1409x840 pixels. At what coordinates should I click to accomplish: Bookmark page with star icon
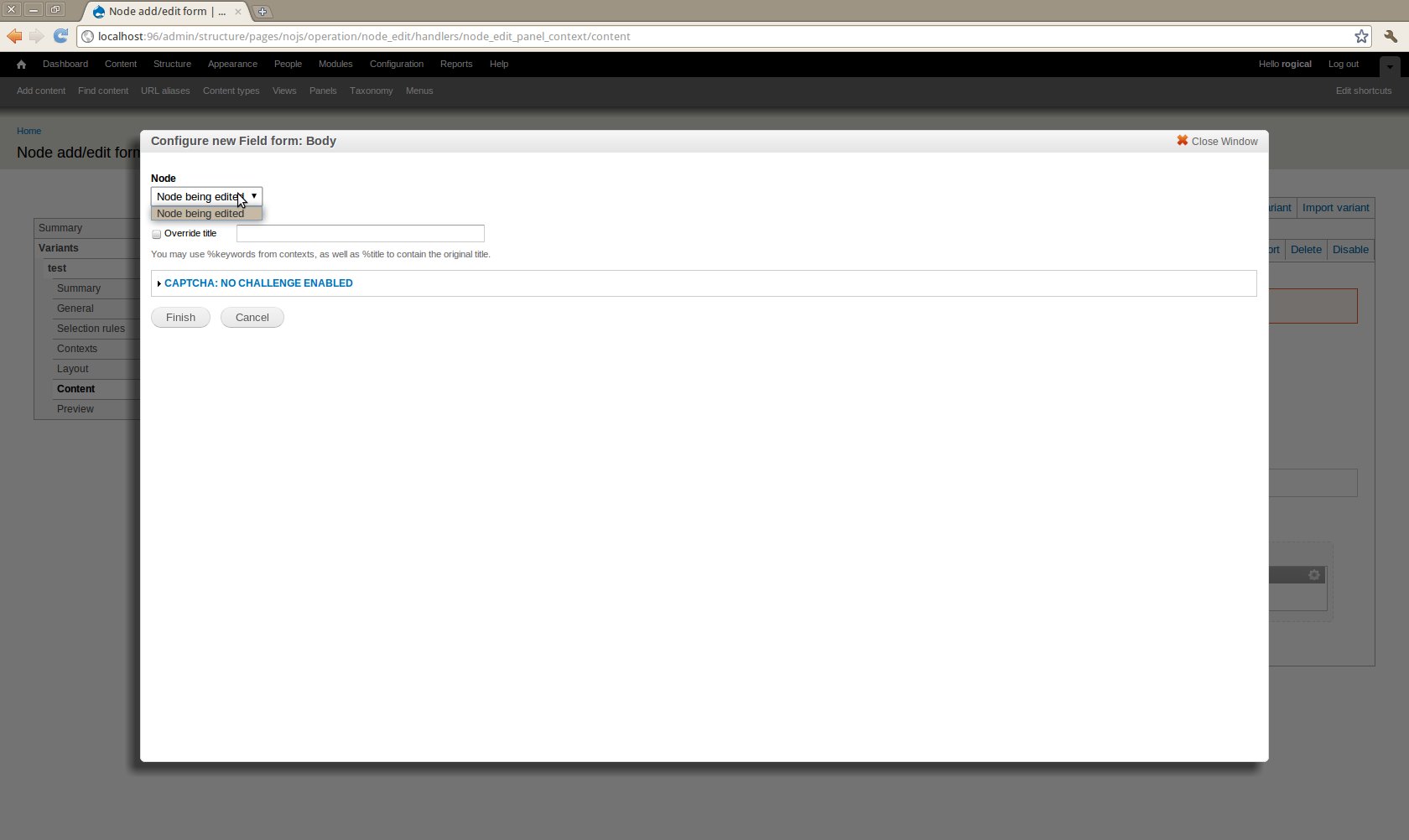coord(1361,36)
